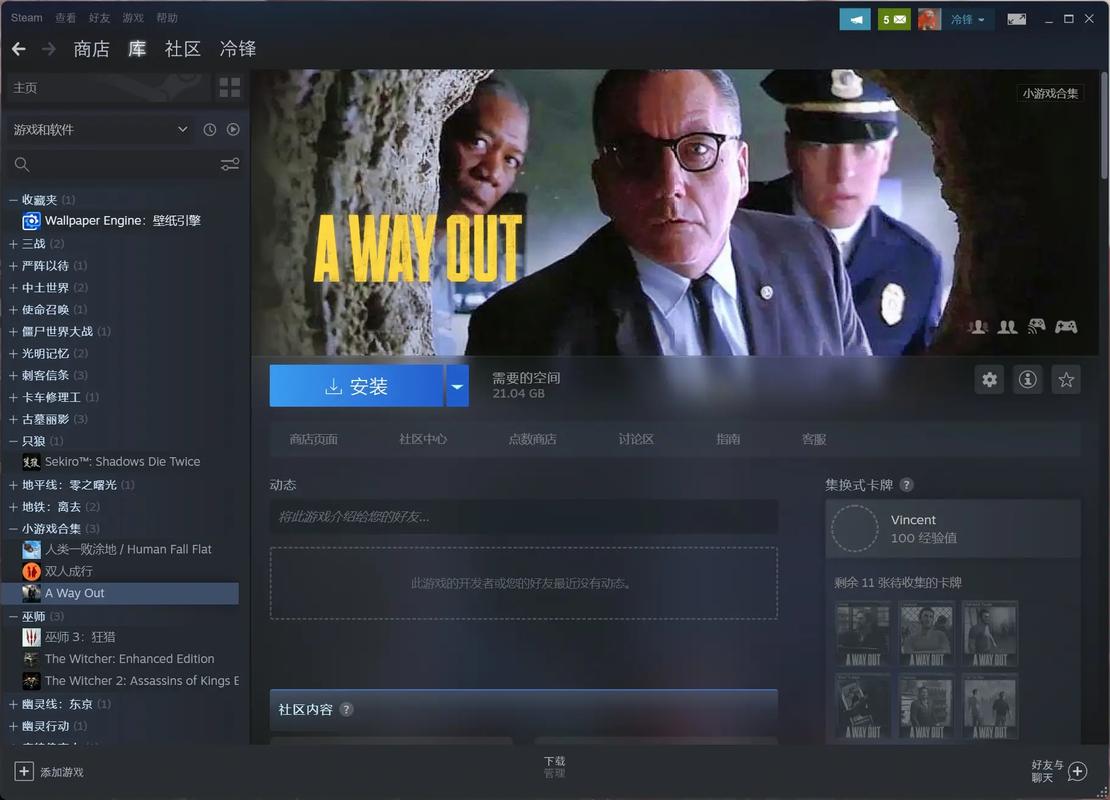
Task: Click the Vincent badge progress entry
Action: pos(953,529)
